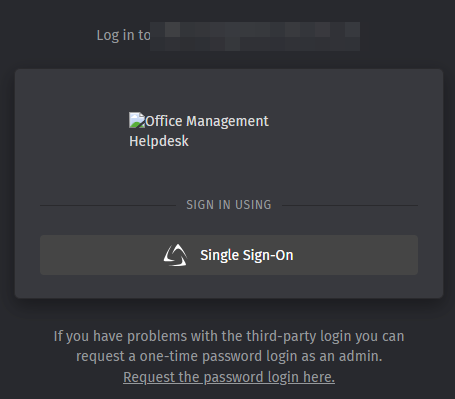Click the 'If you have problems' help sentence
The width and height of the screenshot is (455, 399).
click(x=229, y=346)
